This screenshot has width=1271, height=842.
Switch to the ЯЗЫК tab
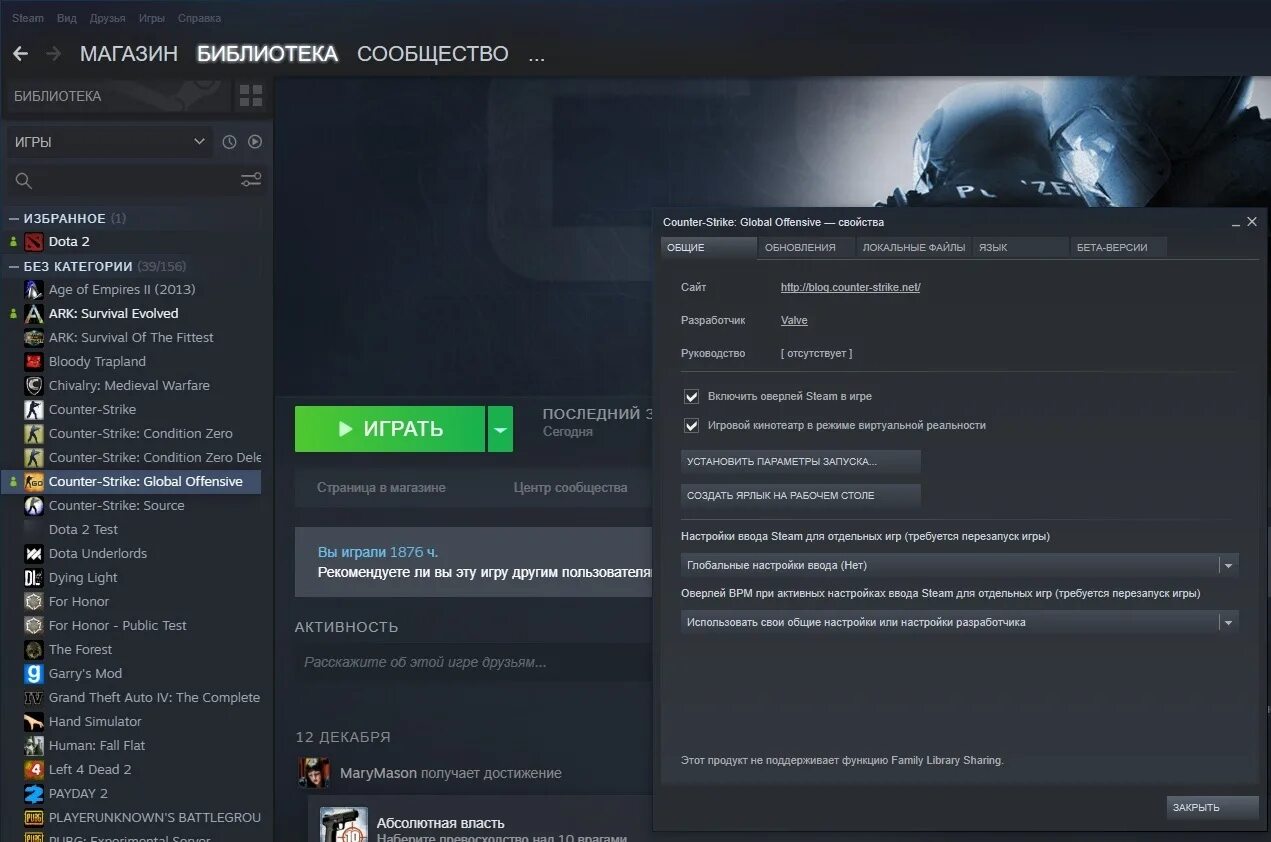[1021, 247]
